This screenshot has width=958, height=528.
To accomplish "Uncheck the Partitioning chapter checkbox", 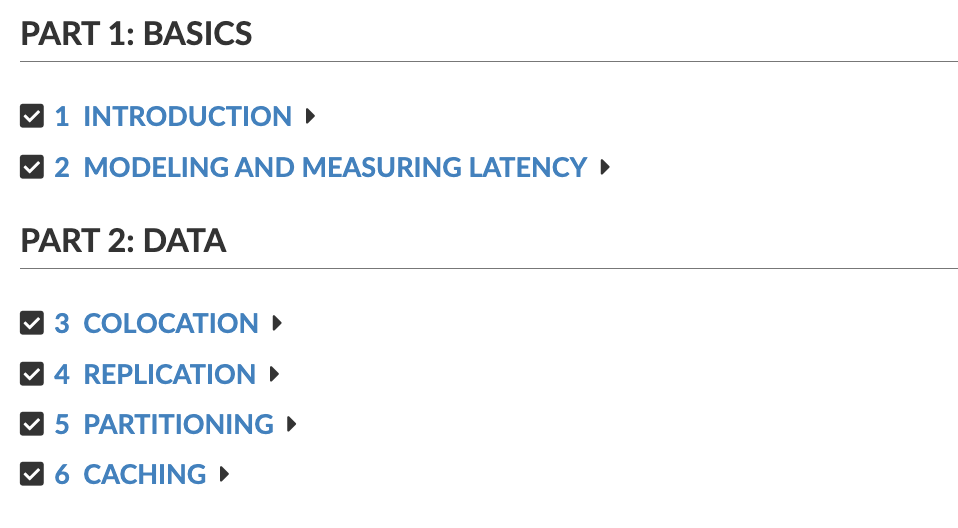I will coord(32,424).
